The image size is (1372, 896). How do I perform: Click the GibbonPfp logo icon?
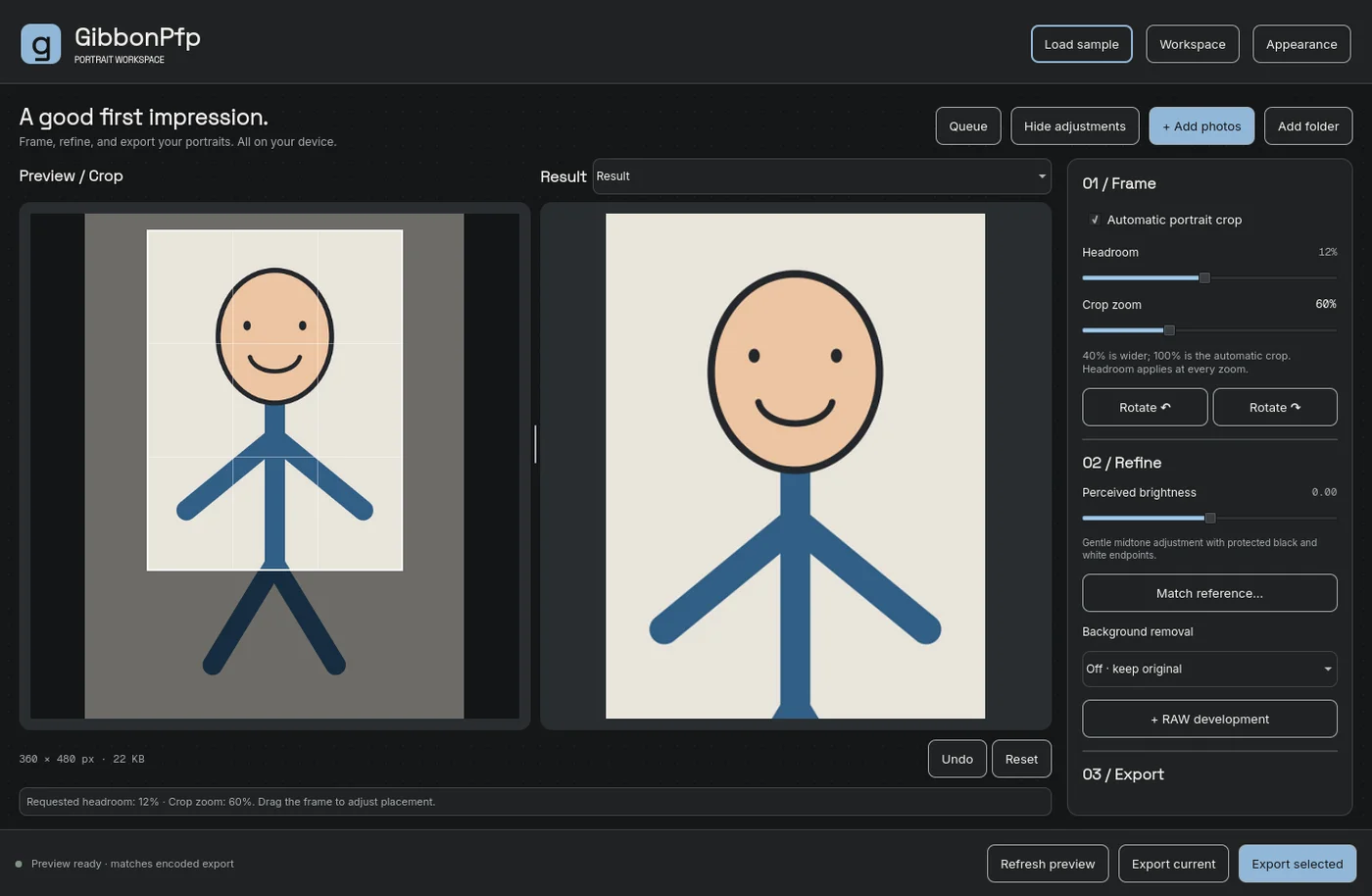[41, 44]
